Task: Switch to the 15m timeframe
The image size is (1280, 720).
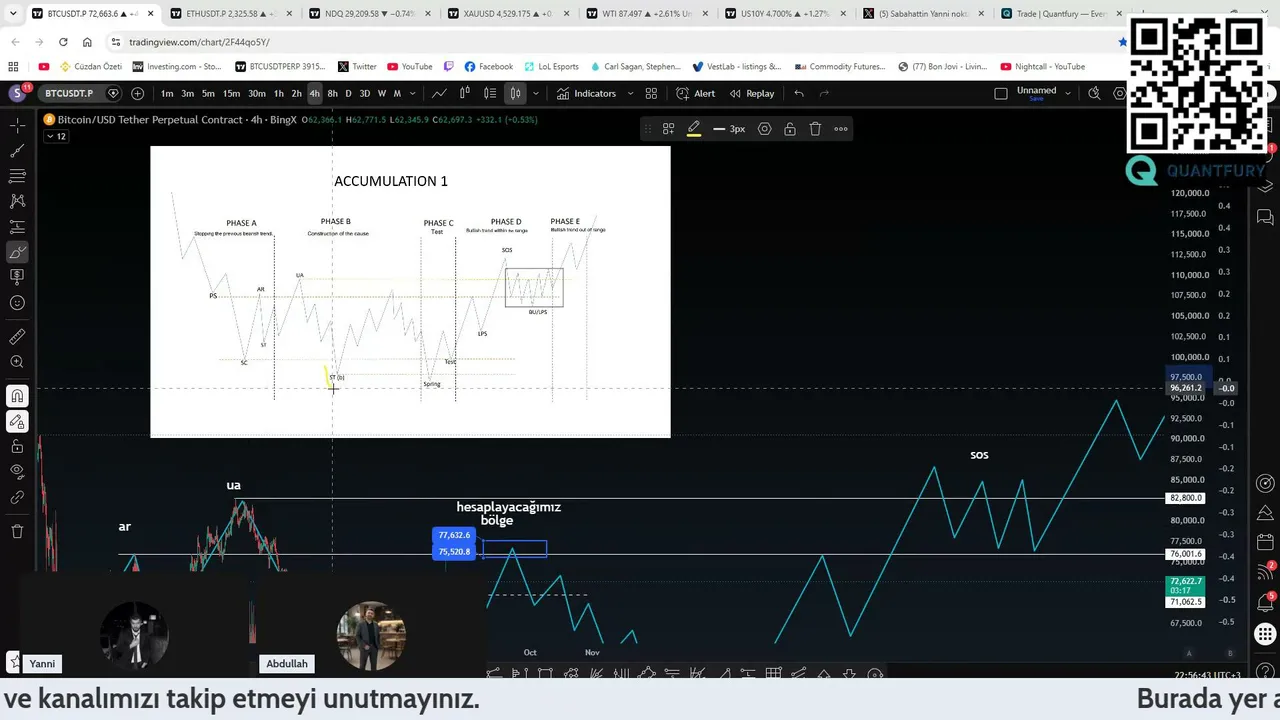Action: coord(231,93)
